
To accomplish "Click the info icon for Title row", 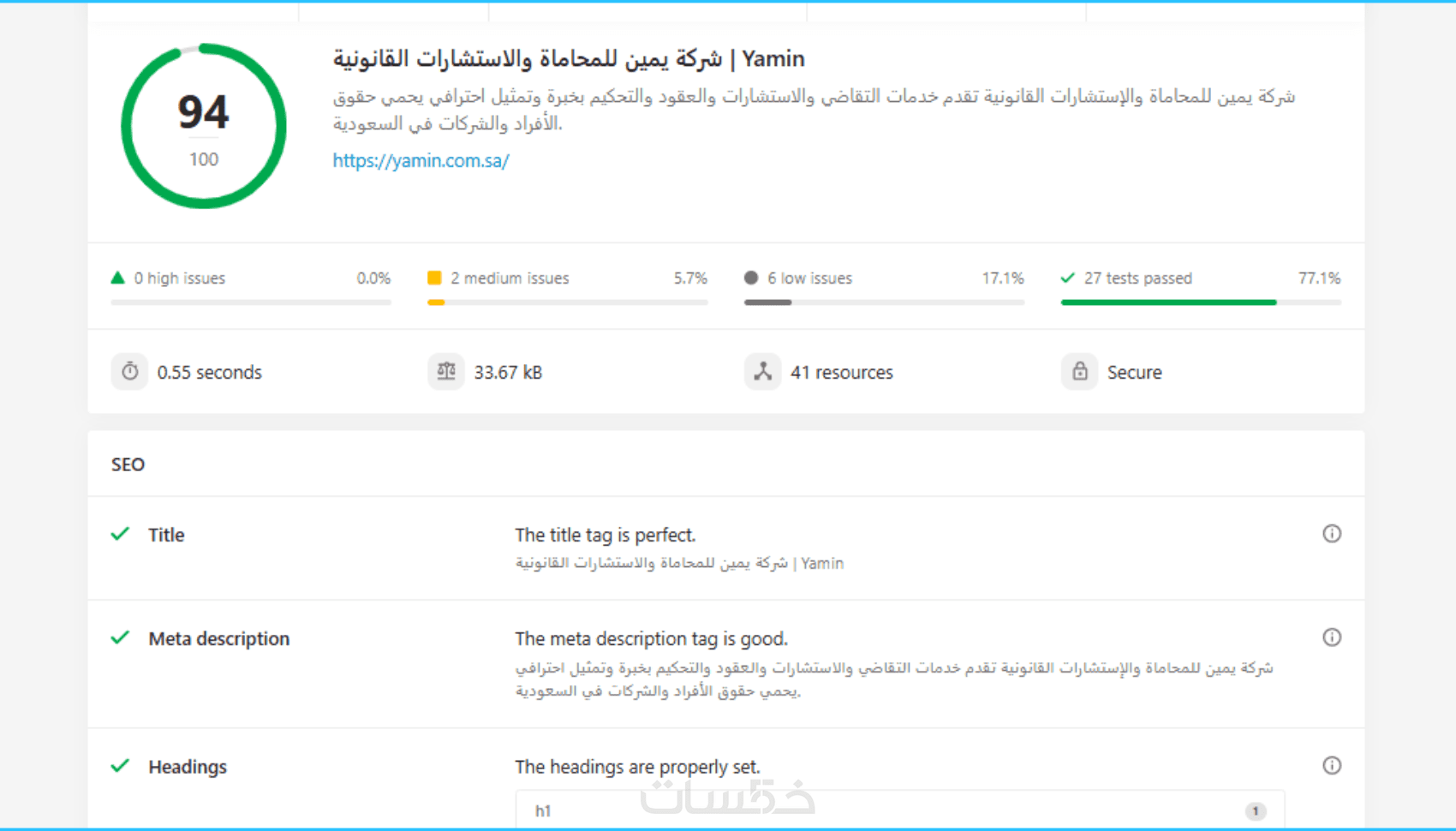I will [1332, 534].
